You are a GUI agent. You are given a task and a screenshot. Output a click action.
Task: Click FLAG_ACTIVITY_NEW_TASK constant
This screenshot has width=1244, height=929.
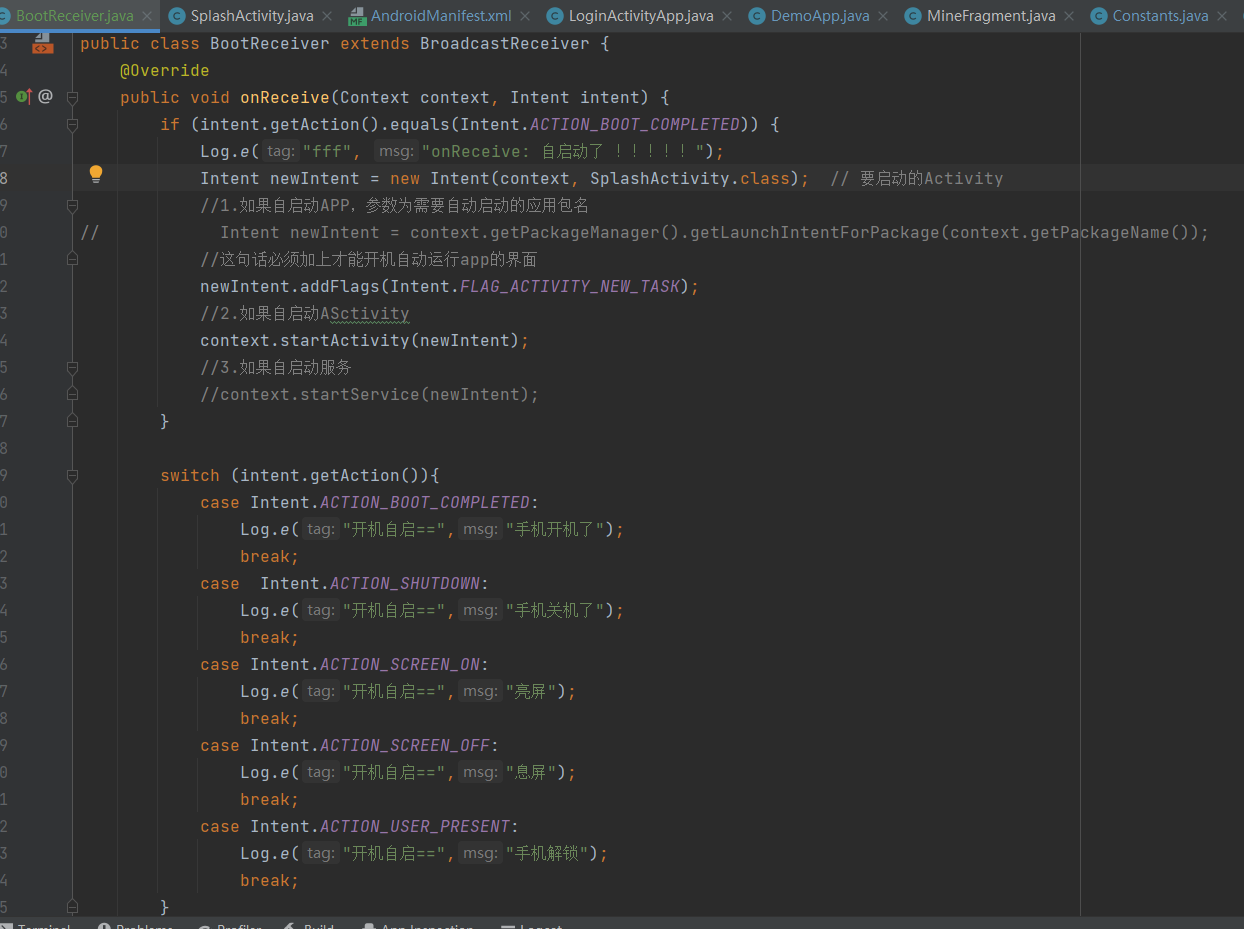point(570,287)
